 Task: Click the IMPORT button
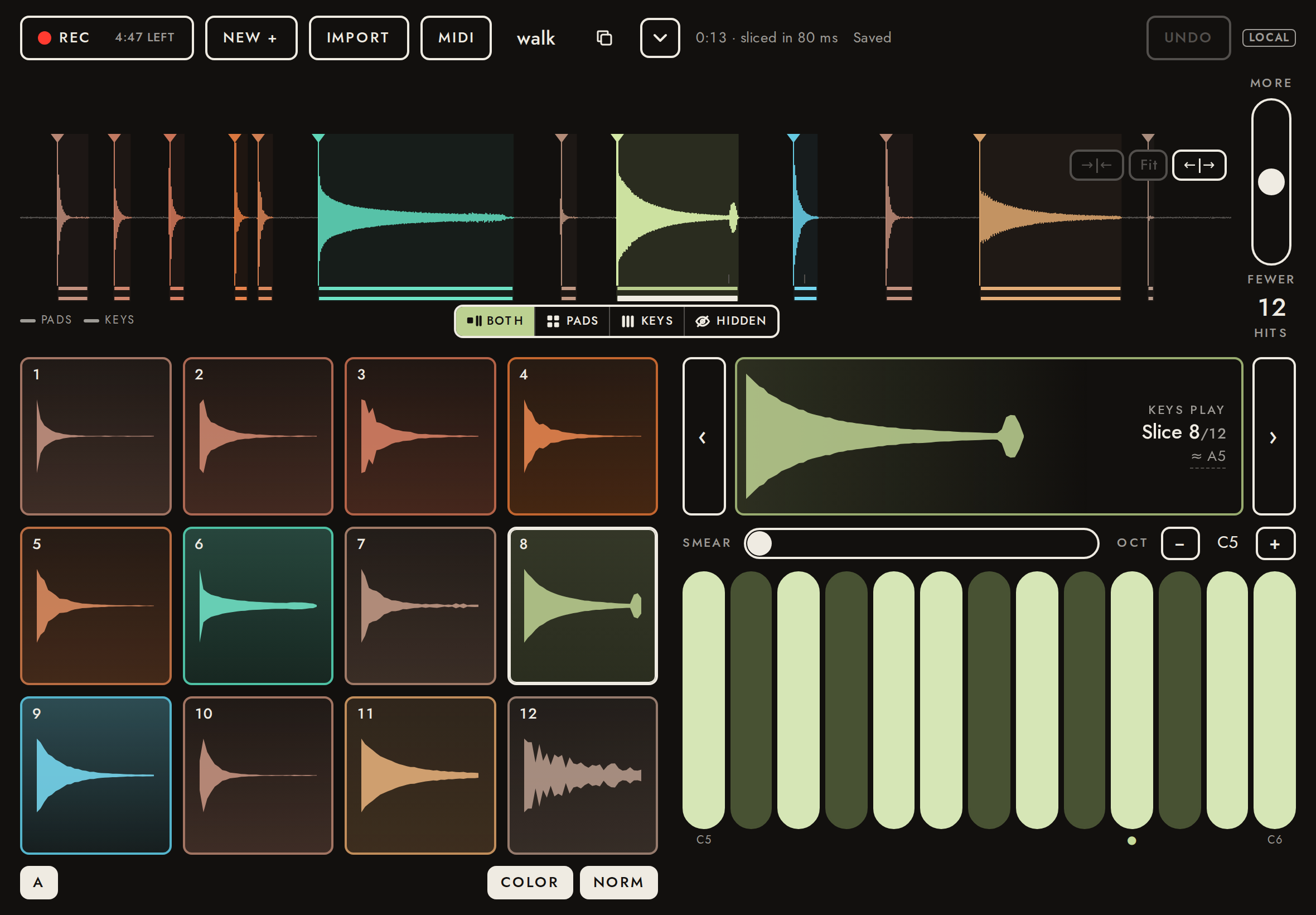pyautogui.click(x=359, y=38)
